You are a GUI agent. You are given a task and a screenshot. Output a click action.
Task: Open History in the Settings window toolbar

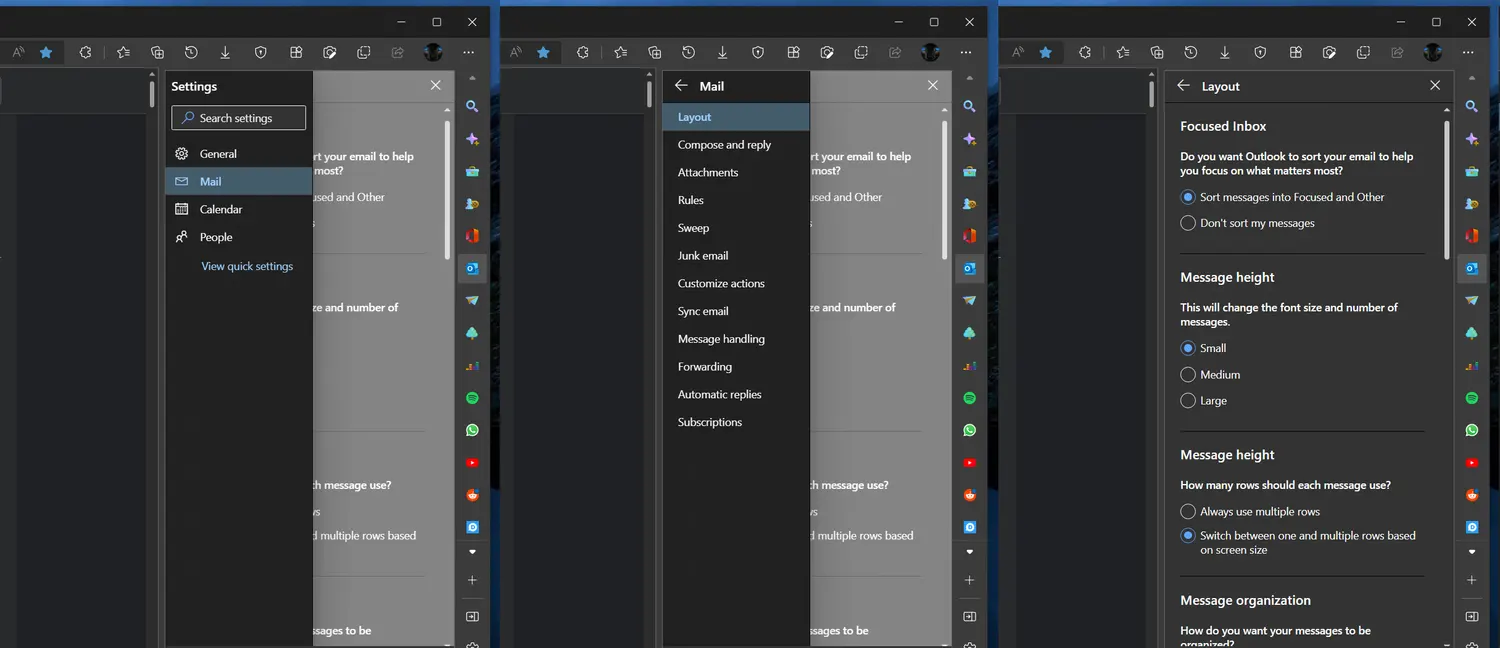tap(191, 53)
